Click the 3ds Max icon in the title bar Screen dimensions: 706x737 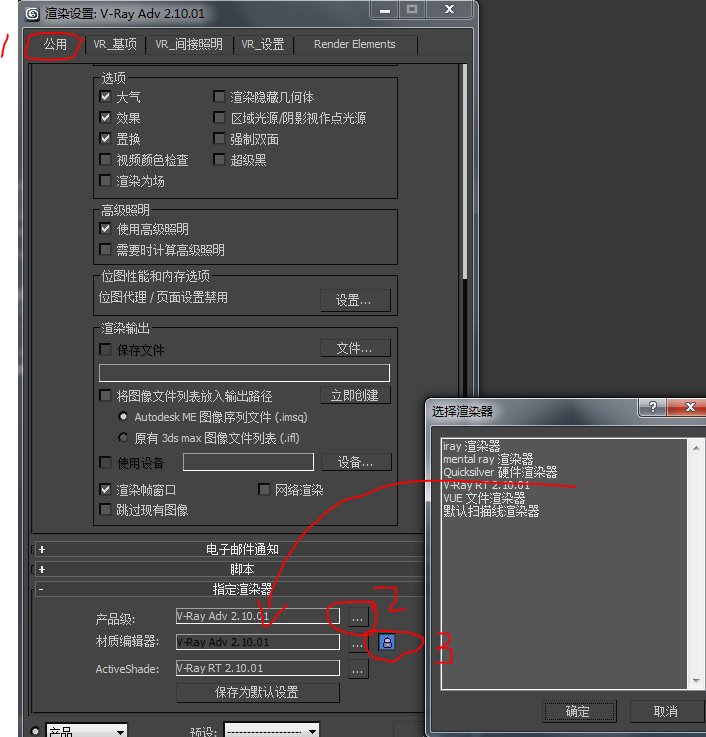(32, 13)
